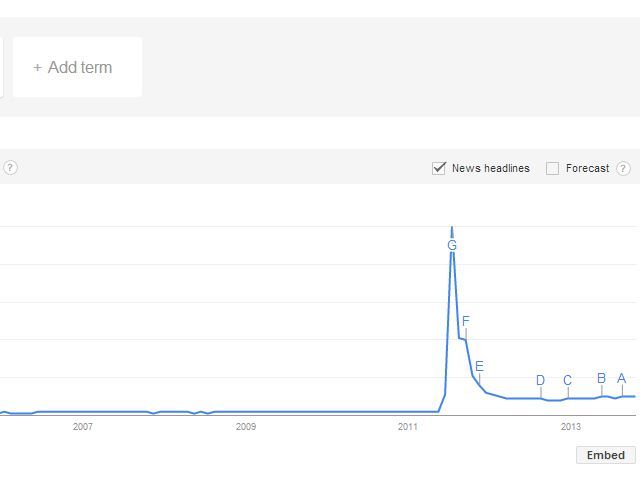Select headline marker C on the graph
Image resolution: width=640 pixels, height=480 pixels.
[567, 380]
